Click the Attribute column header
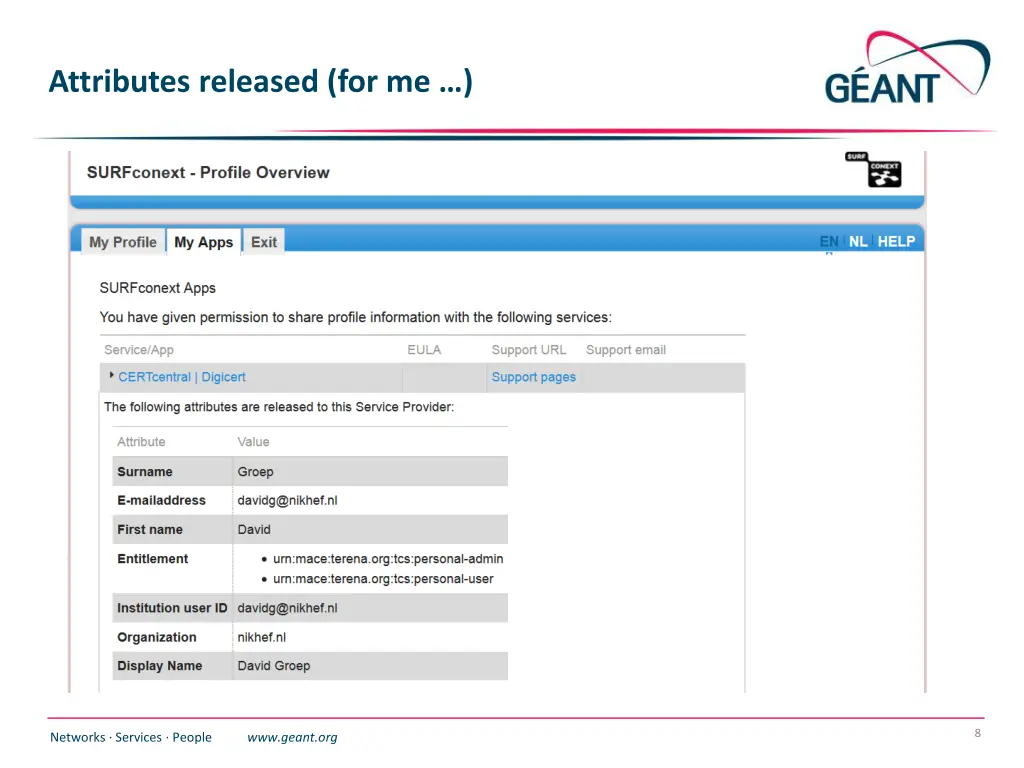Screen dimensions: 1024x768 pyautogui.click(x=141, y=442)
